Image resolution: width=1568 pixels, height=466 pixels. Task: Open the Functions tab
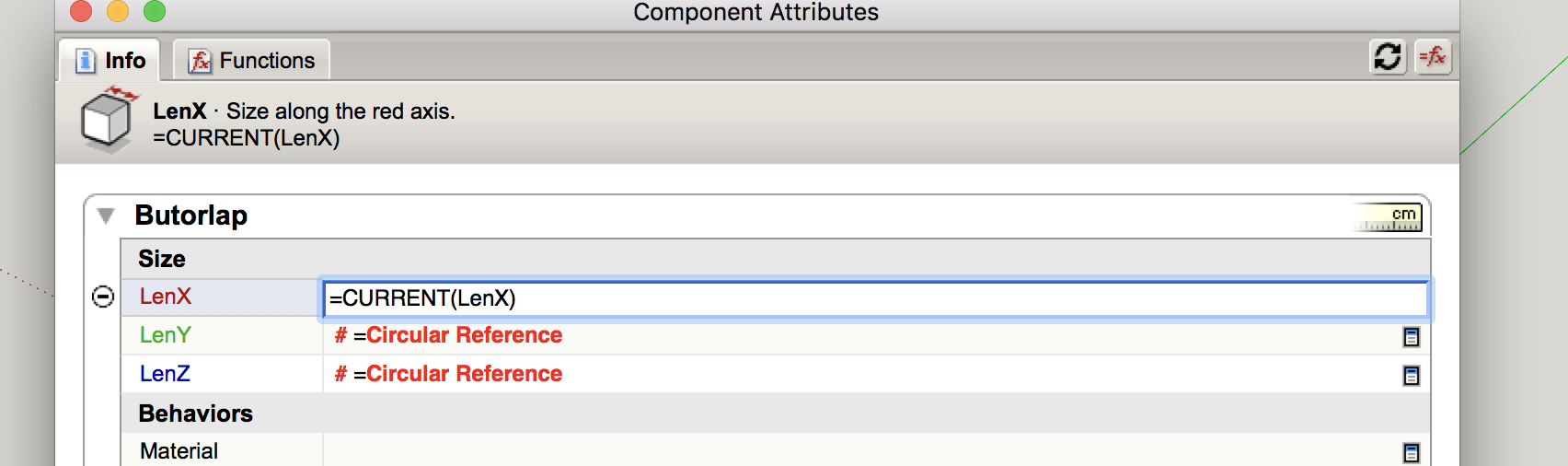pyautogui.click(x=252, y=61)
